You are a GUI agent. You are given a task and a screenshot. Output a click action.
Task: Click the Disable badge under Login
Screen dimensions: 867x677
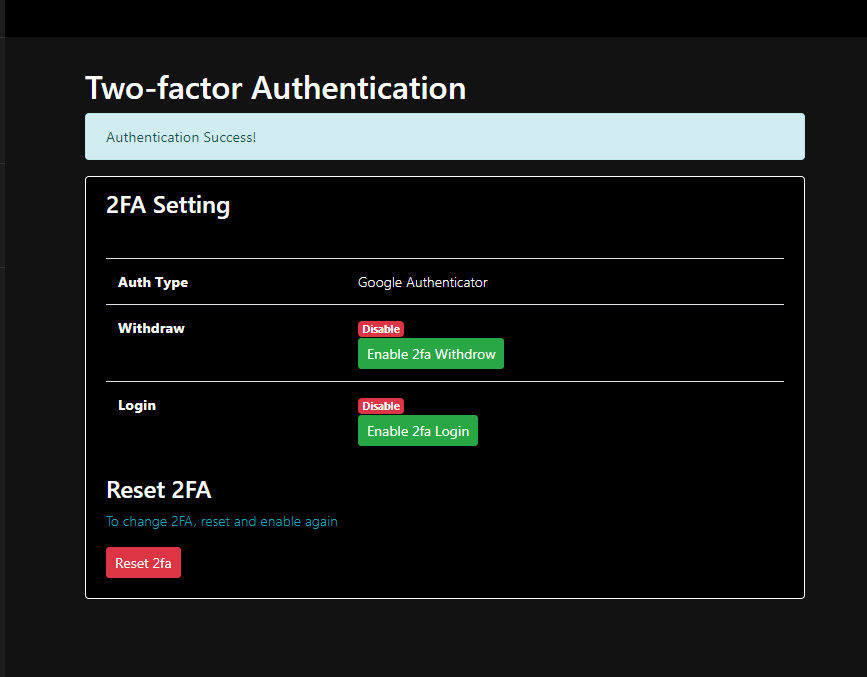click(380, 406)
